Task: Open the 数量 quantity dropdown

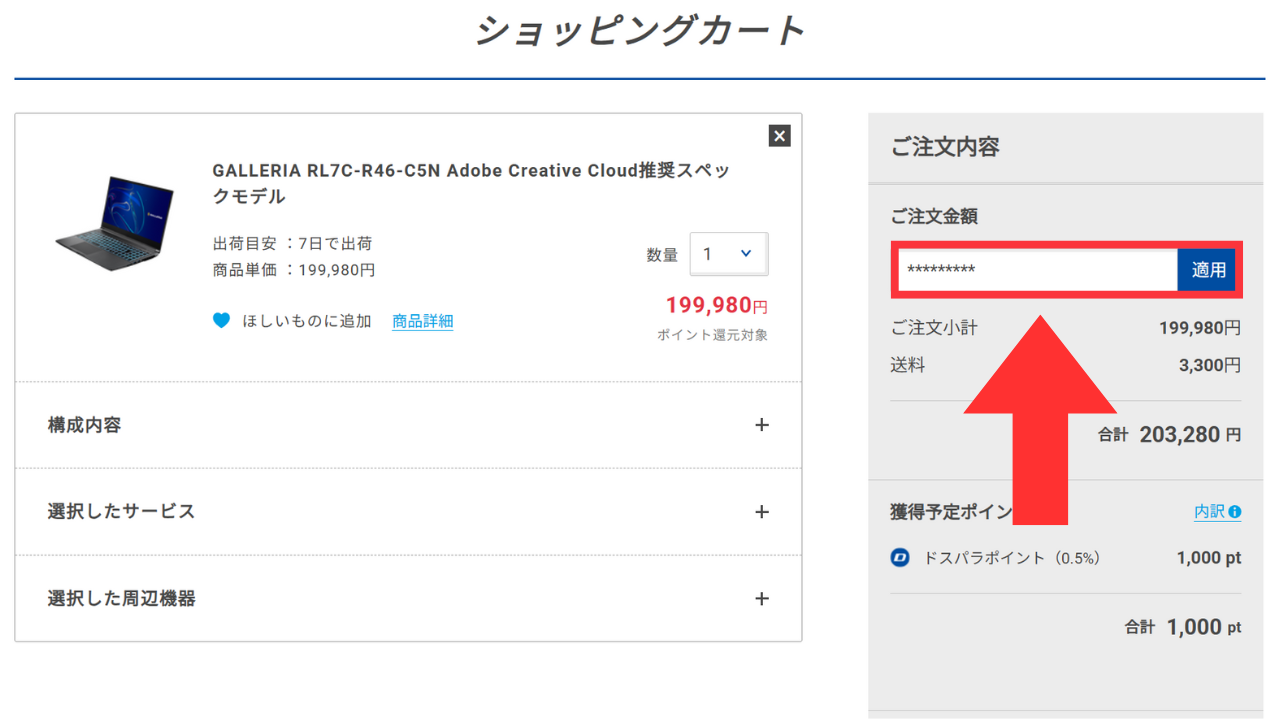Action: pos(729,254)
